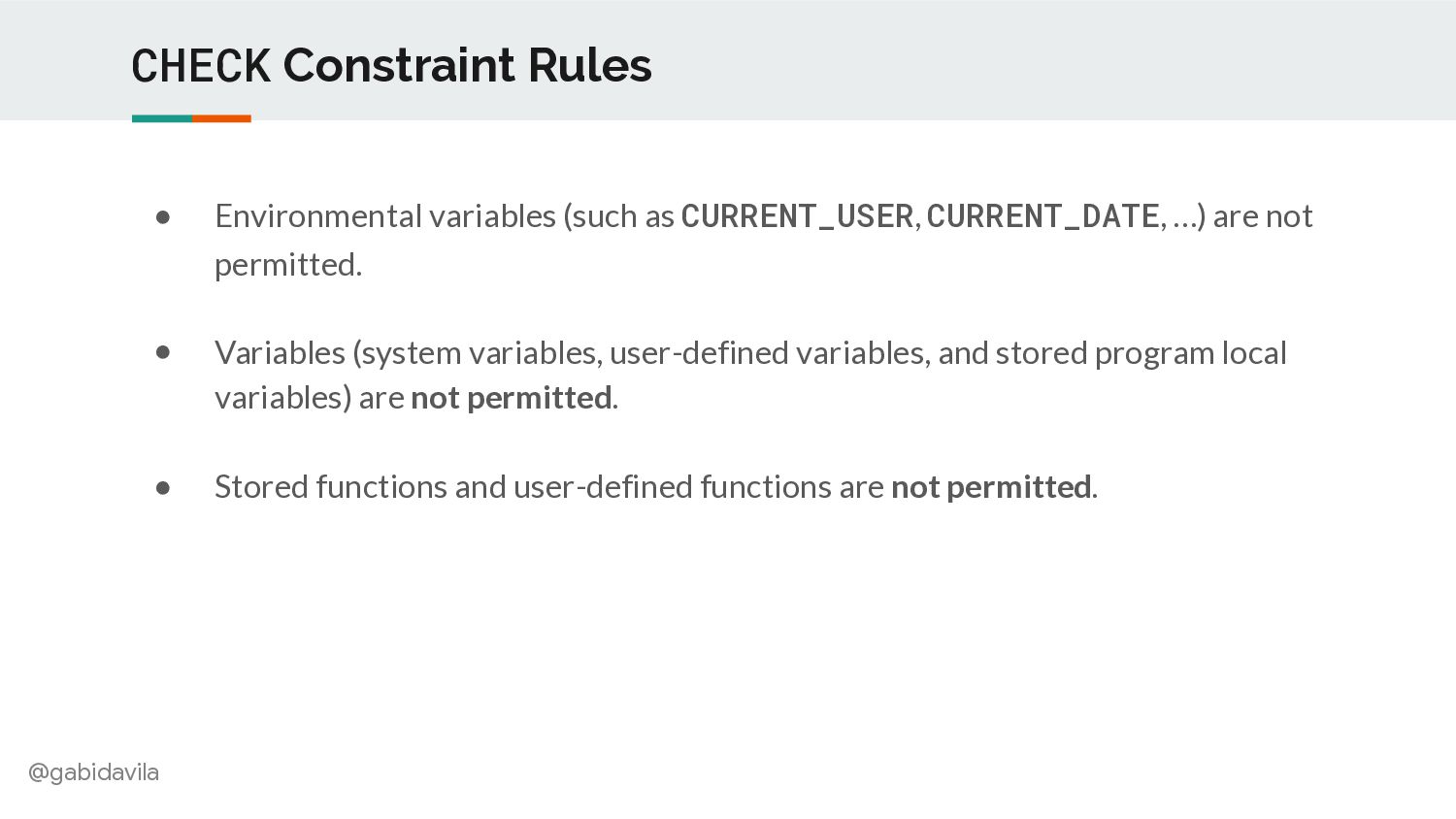Image resolution: width=1456 pixels, height=819 pixels.
Task: Click the second bullet point dot
Action: (x=163, y=352)
